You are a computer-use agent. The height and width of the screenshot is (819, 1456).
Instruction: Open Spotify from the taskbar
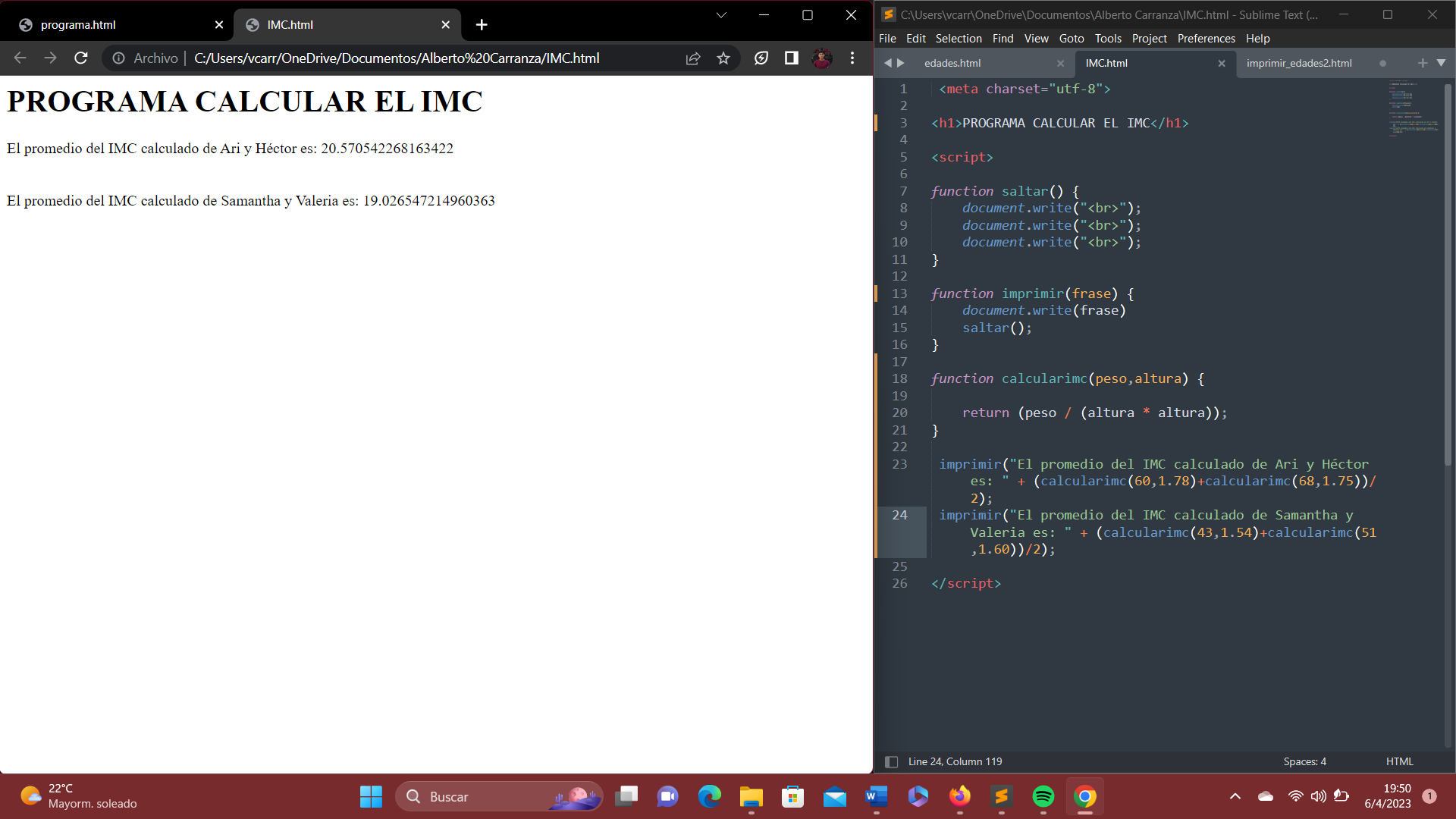[x=1043, y=796]
